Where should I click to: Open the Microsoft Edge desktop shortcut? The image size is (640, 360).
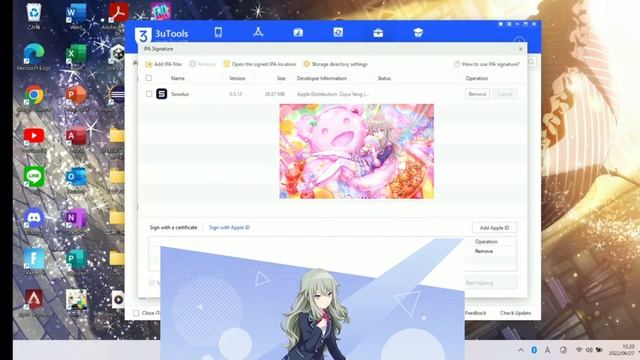tap(34, 57)
